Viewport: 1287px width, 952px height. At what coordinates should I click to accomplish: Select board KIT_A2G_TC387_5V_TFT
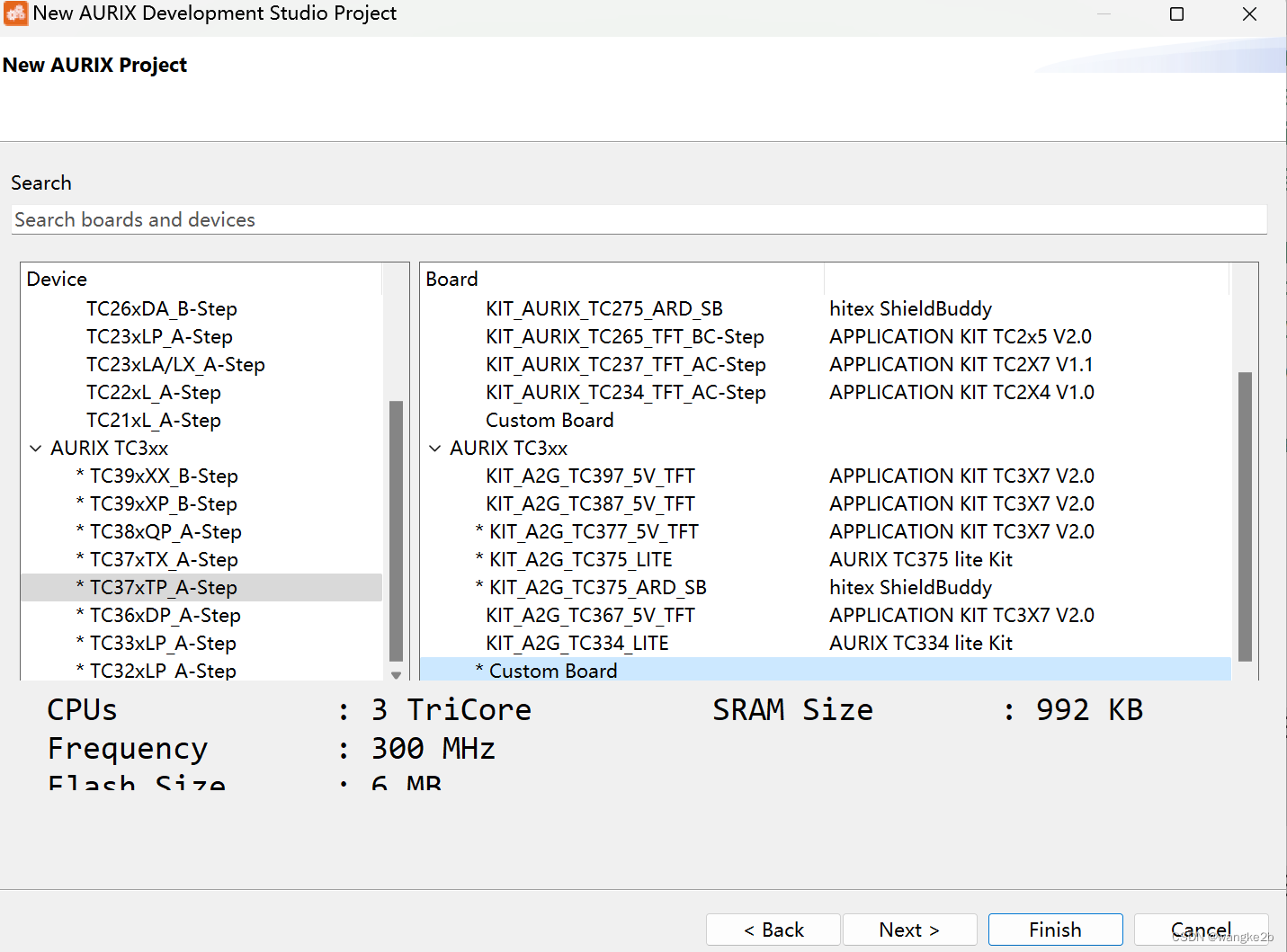click(x=590, y=503)
